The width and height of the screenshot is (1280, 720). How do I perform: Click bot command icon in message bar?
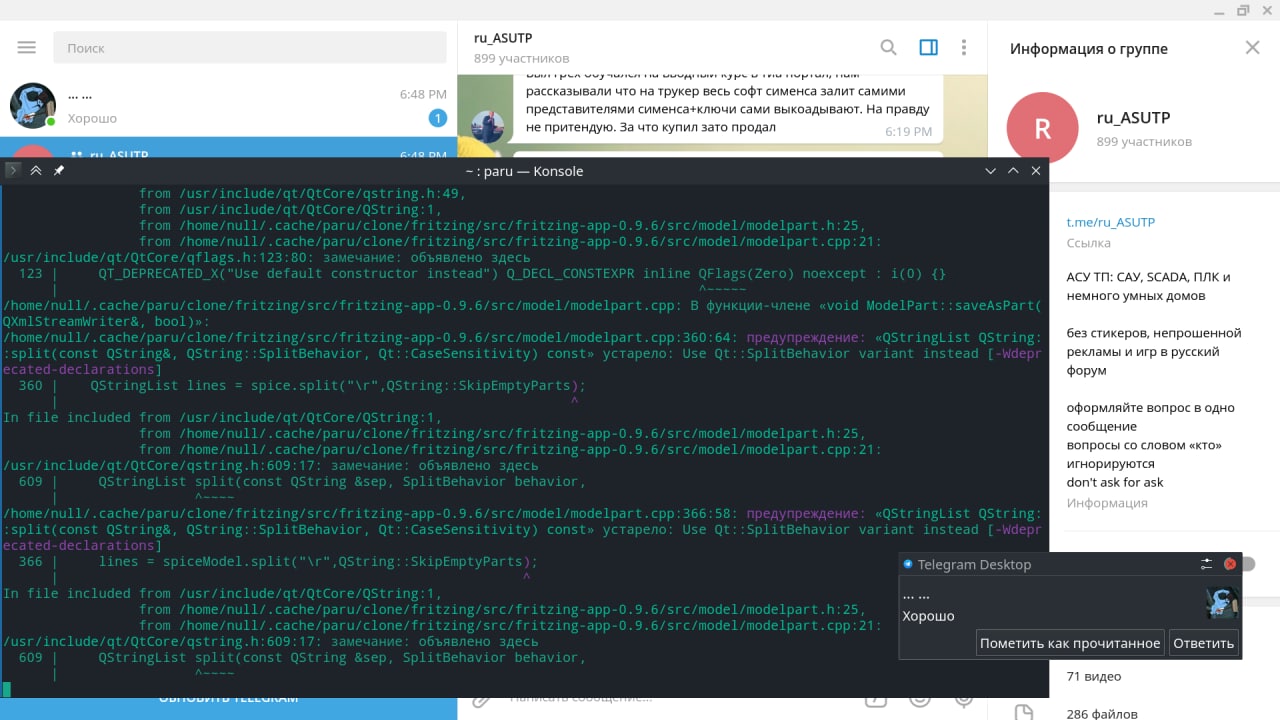point(875,700)
